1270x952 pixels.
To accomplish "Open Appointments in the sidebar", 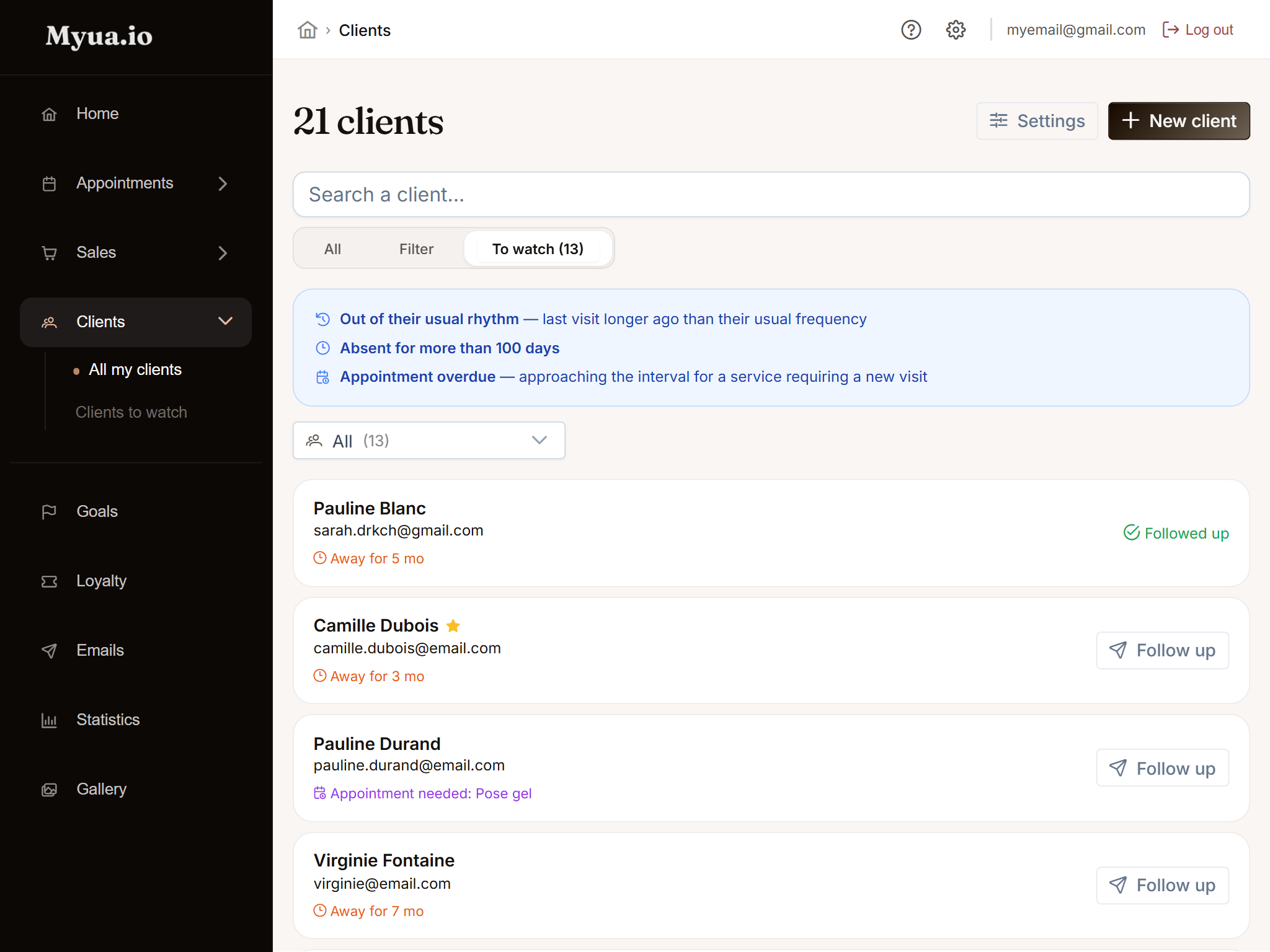I will pos(136,183).
